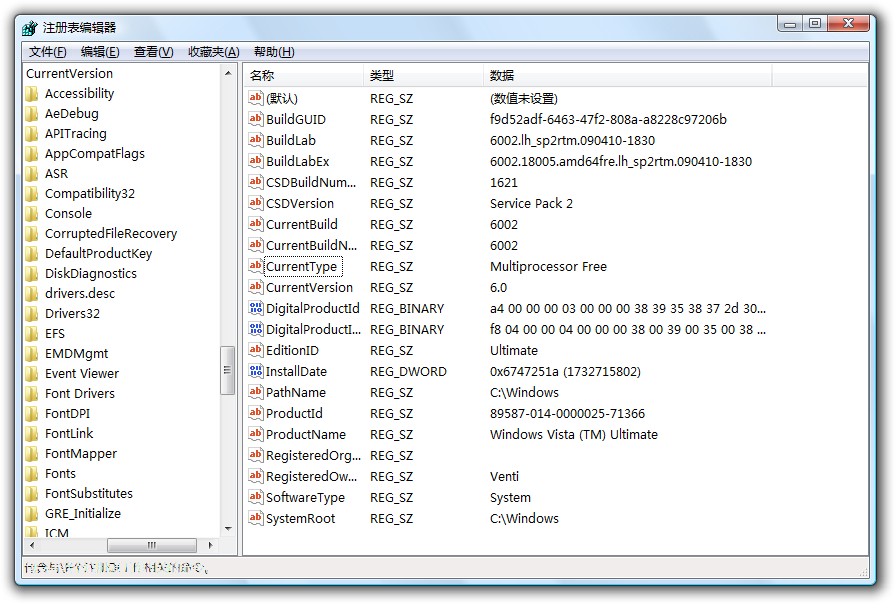This screenshot has width=896, height=604.
Task: Open the 编辑(E) menu
Action: [x=100, y=52]
